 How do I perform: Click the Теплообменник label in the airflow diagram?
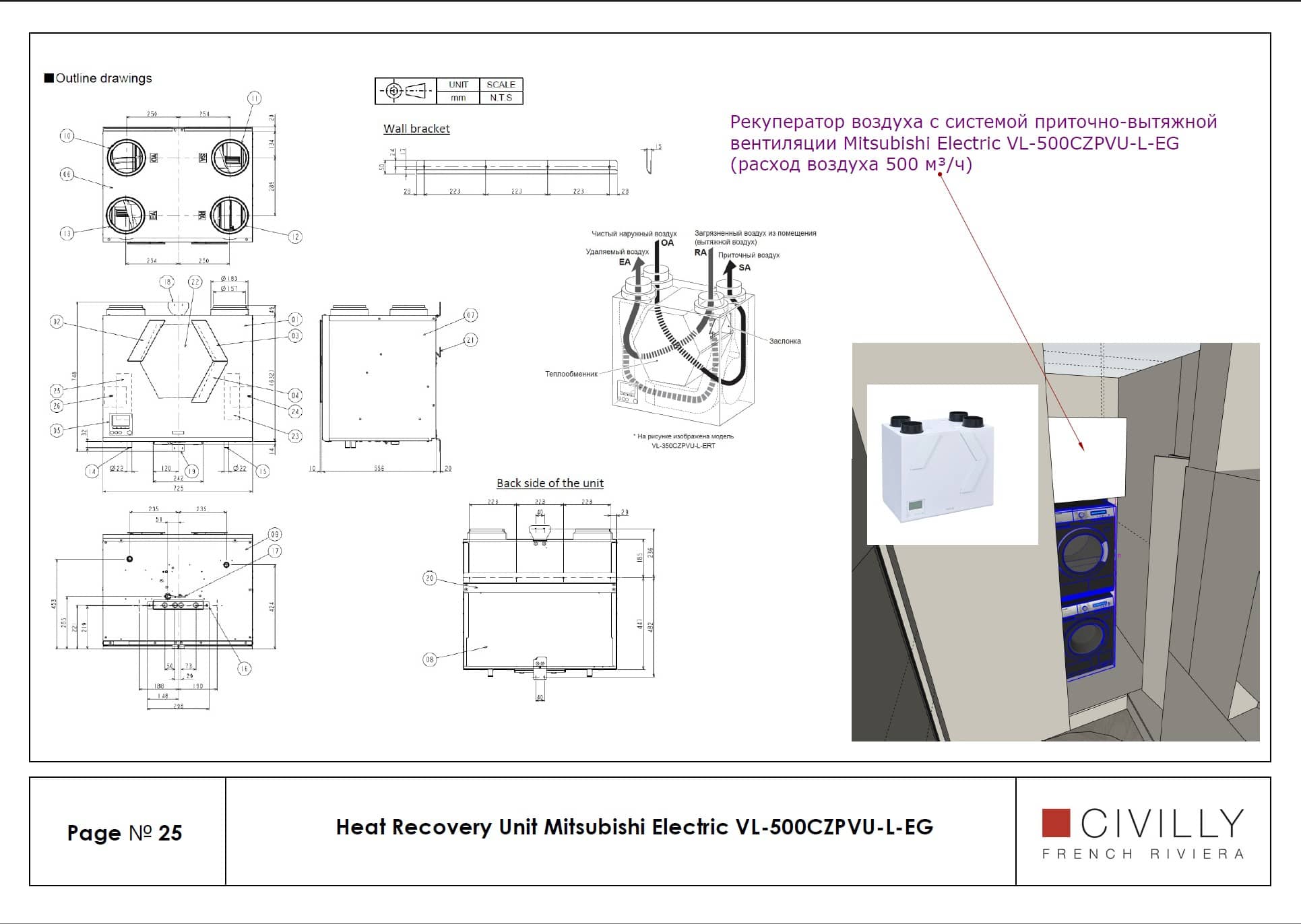click(x=571, y=374)
